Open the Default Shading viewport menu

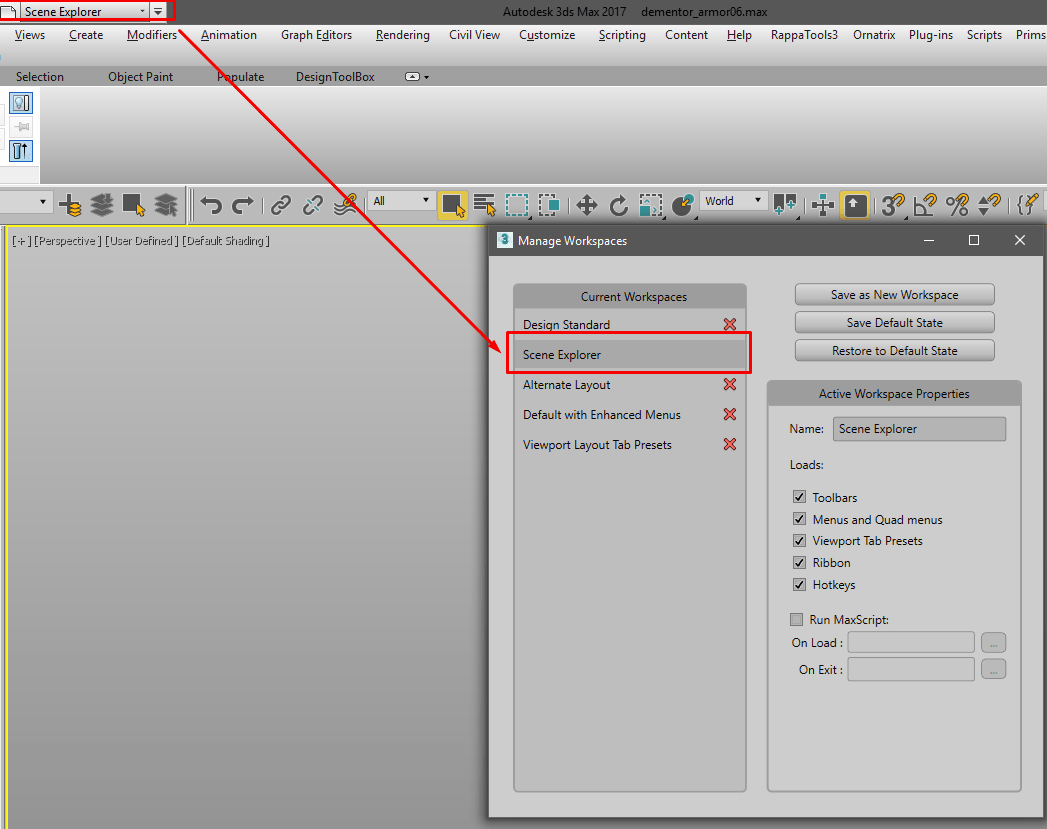tap(226, 241)
